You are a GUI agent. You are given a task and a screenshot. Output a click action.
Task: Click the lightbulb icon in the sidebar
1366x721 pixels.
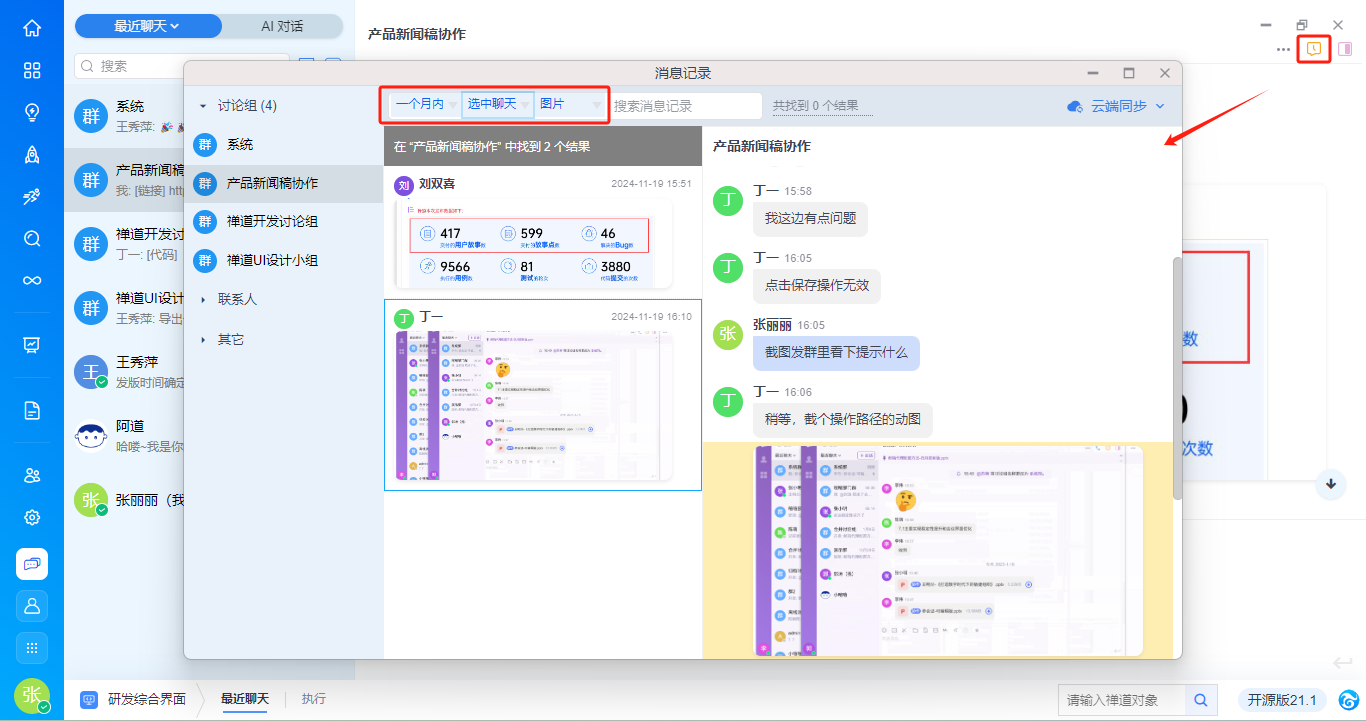point(32,112)
